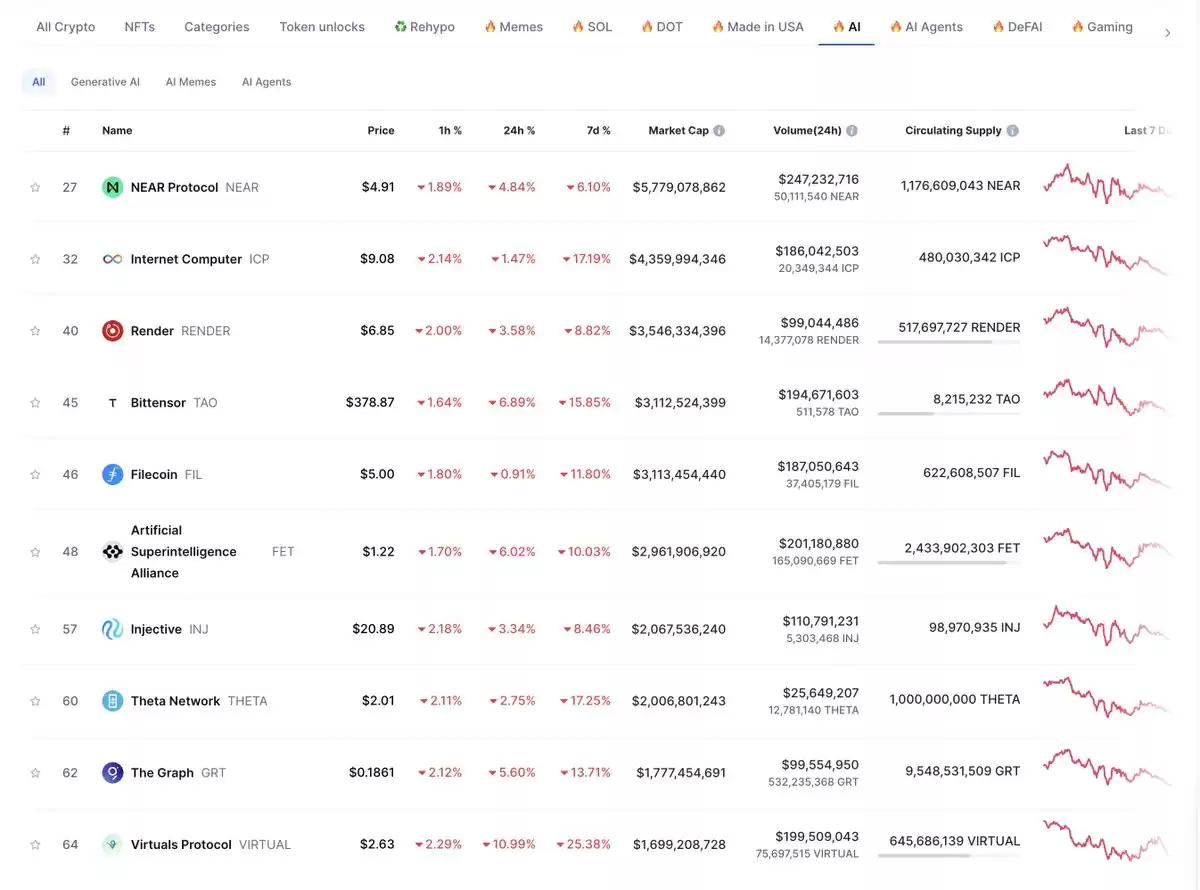Click Virtuals Protocol's 25.38% seven-day change
Screen dimensions: 1200x890
pyautogui.click(x=584, y=845)
